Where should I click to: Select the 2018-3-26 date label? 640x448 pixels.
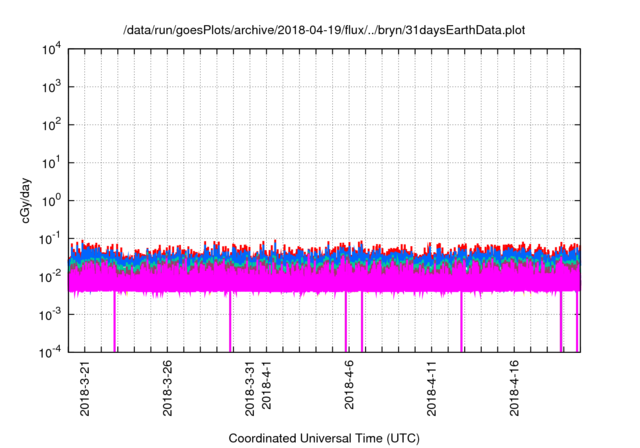[x=167, y=391]
